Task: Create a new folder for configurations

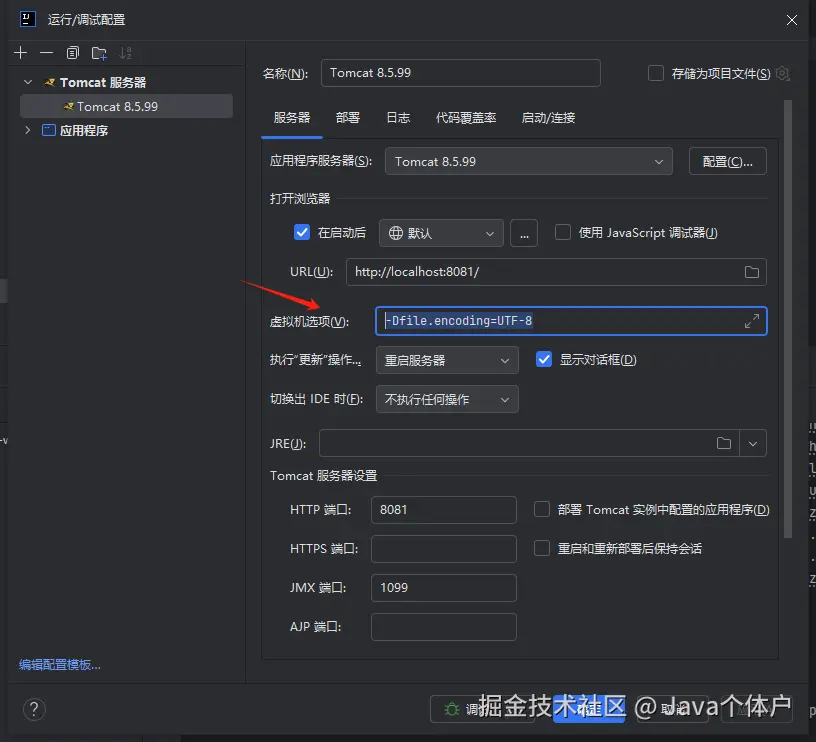Action: pos(99,53)
